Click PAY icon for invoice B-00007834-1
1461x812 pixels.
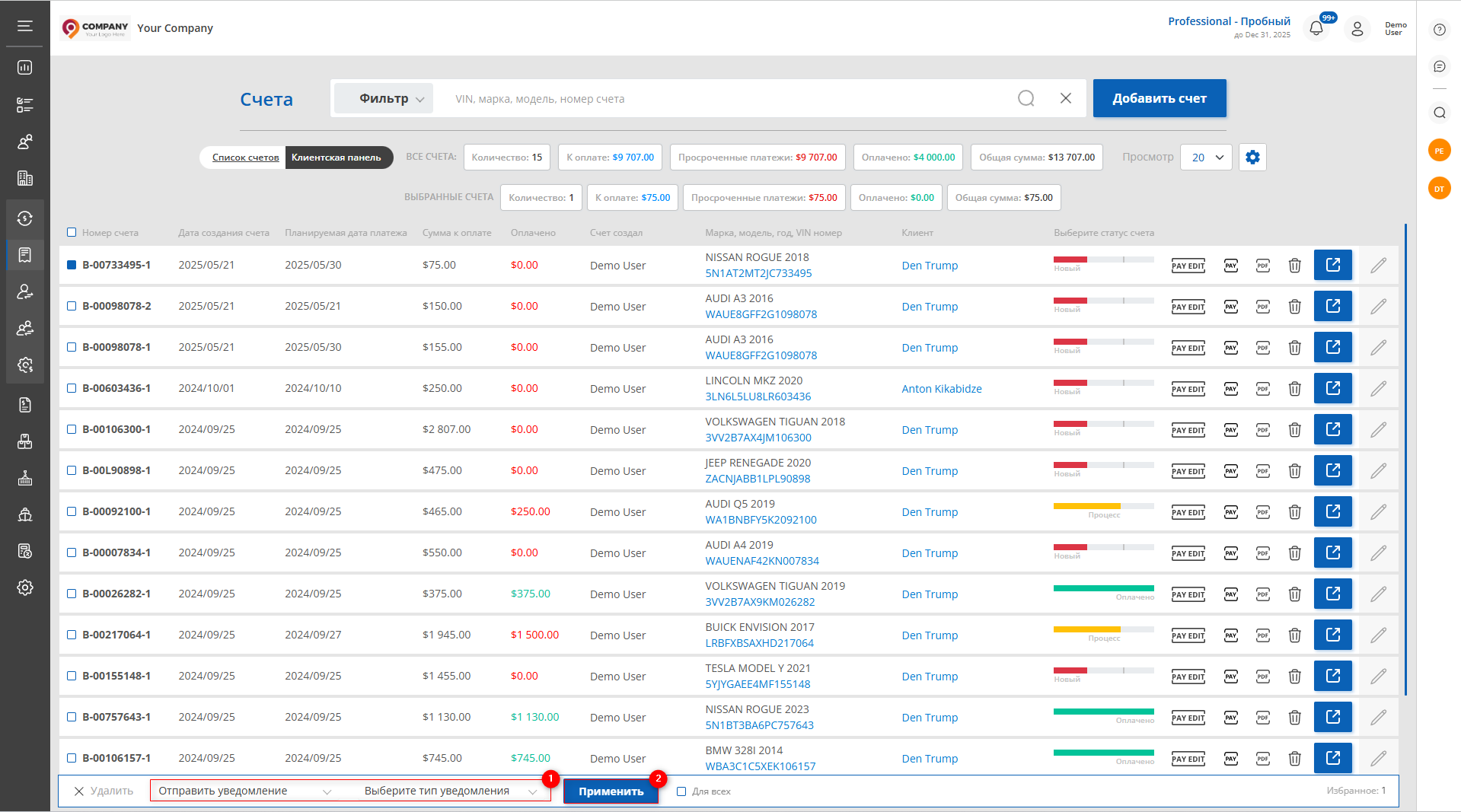tap(1231, 553)
